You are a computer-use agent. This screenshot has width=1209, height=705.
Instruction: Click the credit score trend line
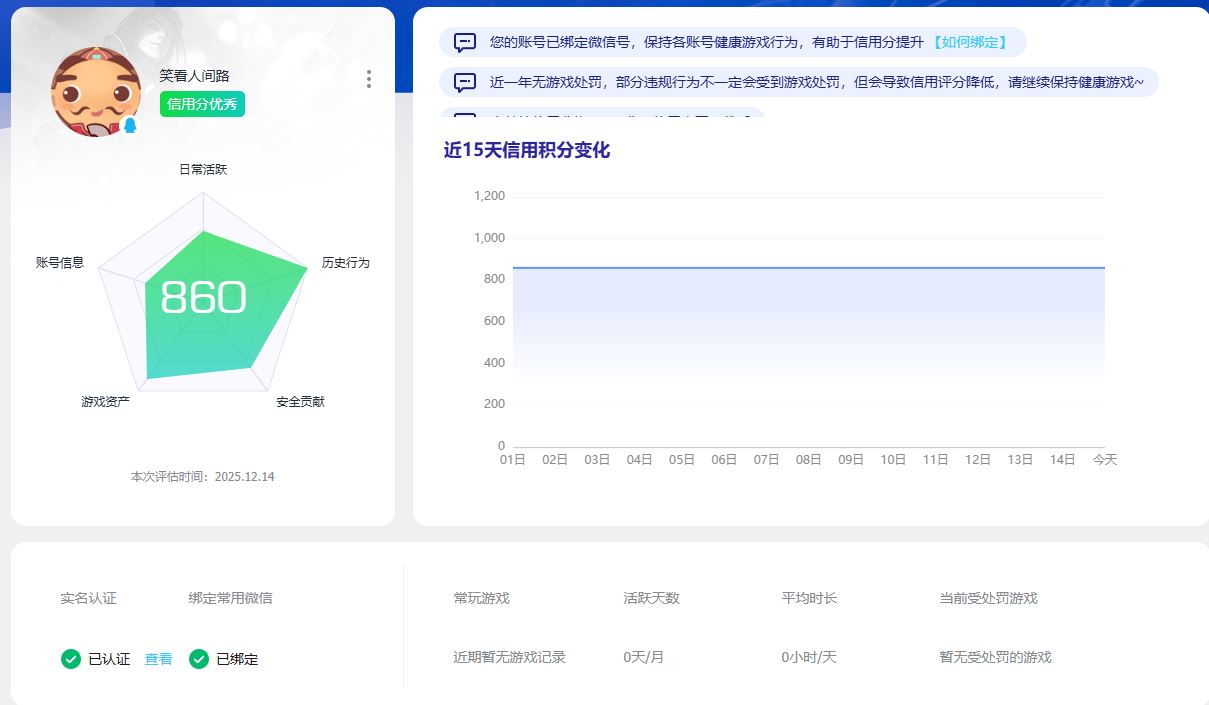[800, 267]
